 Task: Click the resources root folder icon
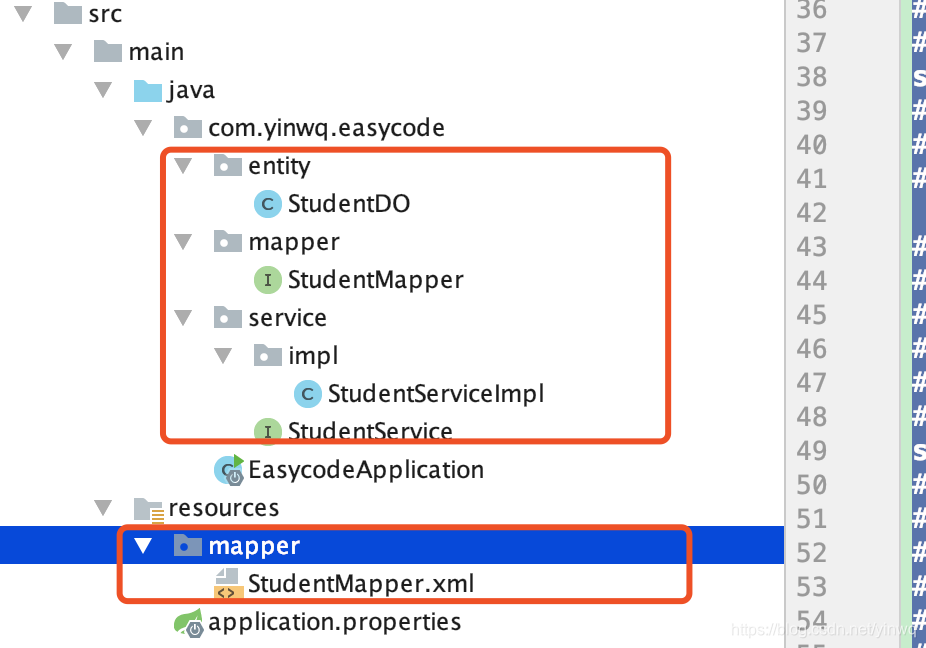[x=149, y=507]
